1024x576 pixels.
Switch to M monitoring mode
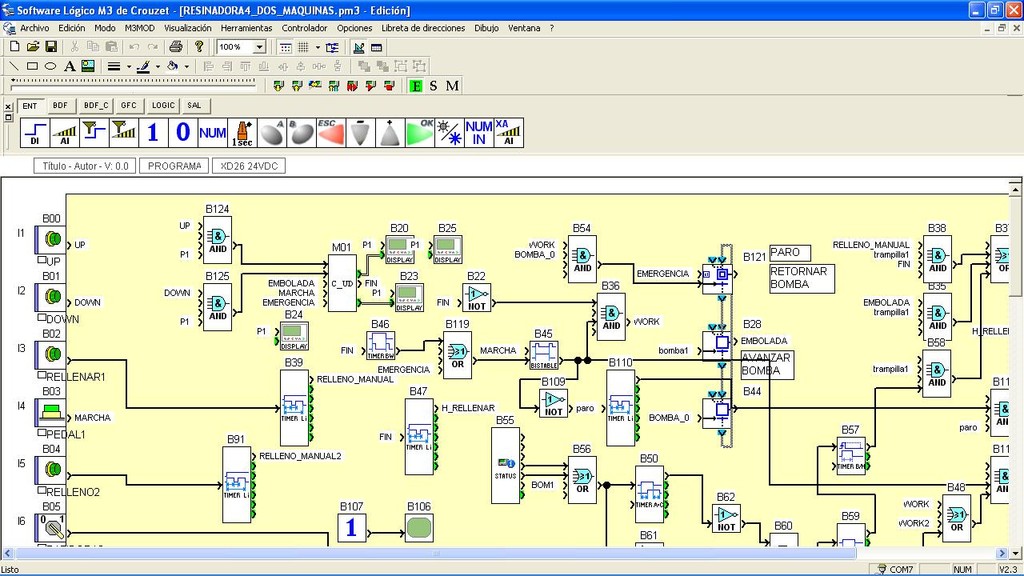[452, 86]
